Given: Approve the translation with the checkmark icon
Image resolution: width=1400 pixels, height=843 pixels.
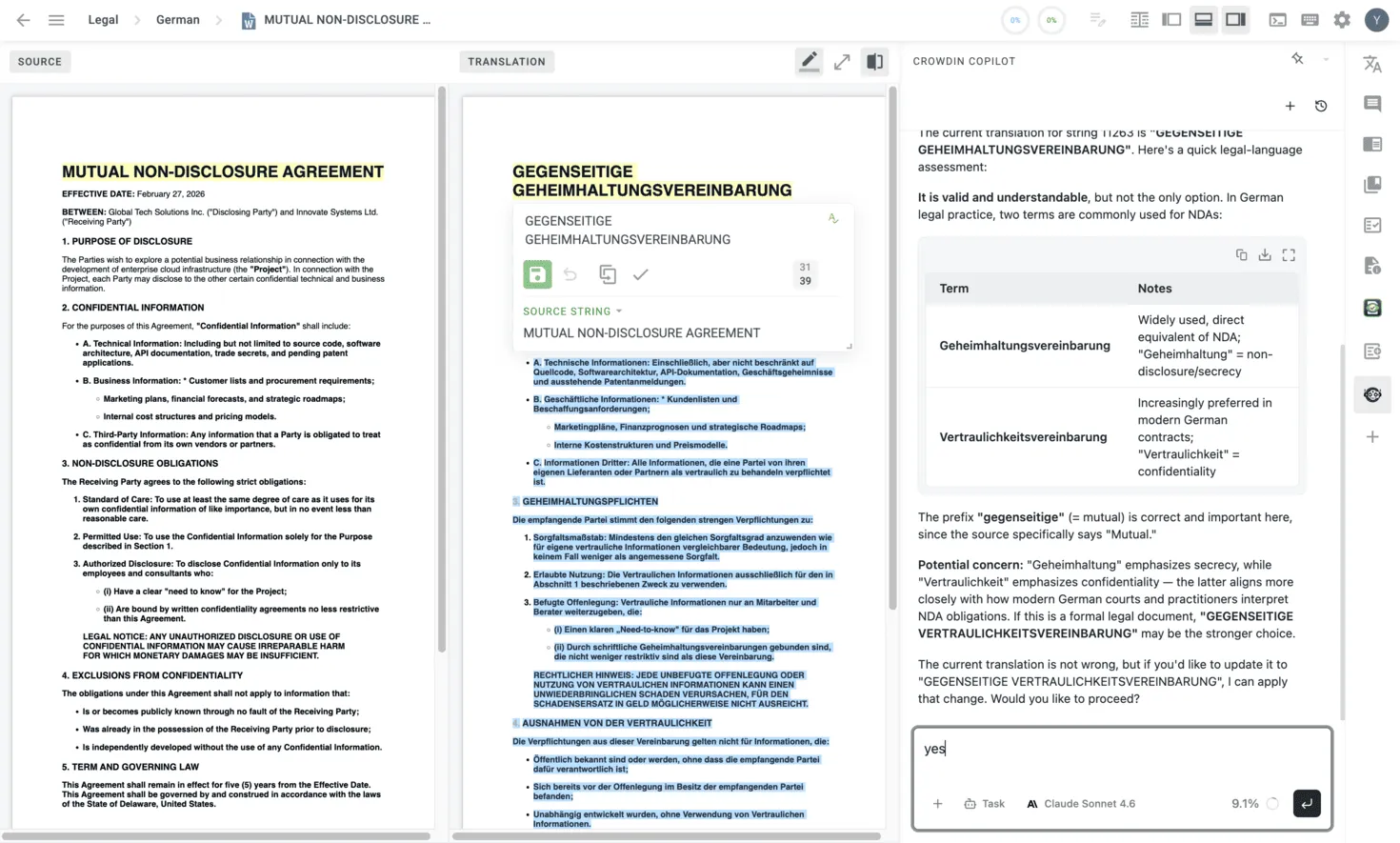Looking at the screenshot, I should click(x=641, y=274).
